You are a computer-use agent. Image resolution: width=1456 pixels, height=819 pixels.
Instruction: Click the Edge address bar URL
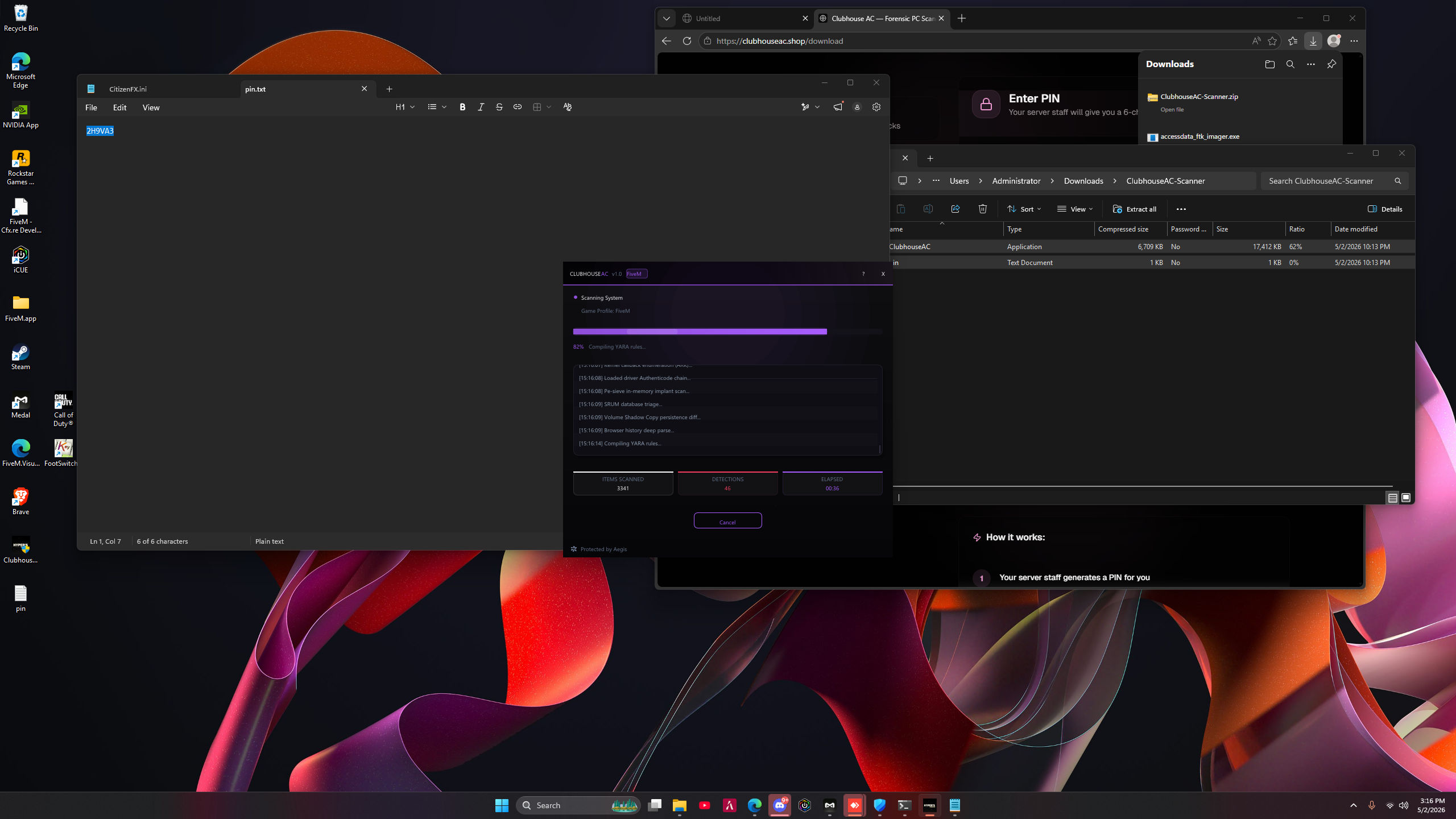tap(779, 41)
